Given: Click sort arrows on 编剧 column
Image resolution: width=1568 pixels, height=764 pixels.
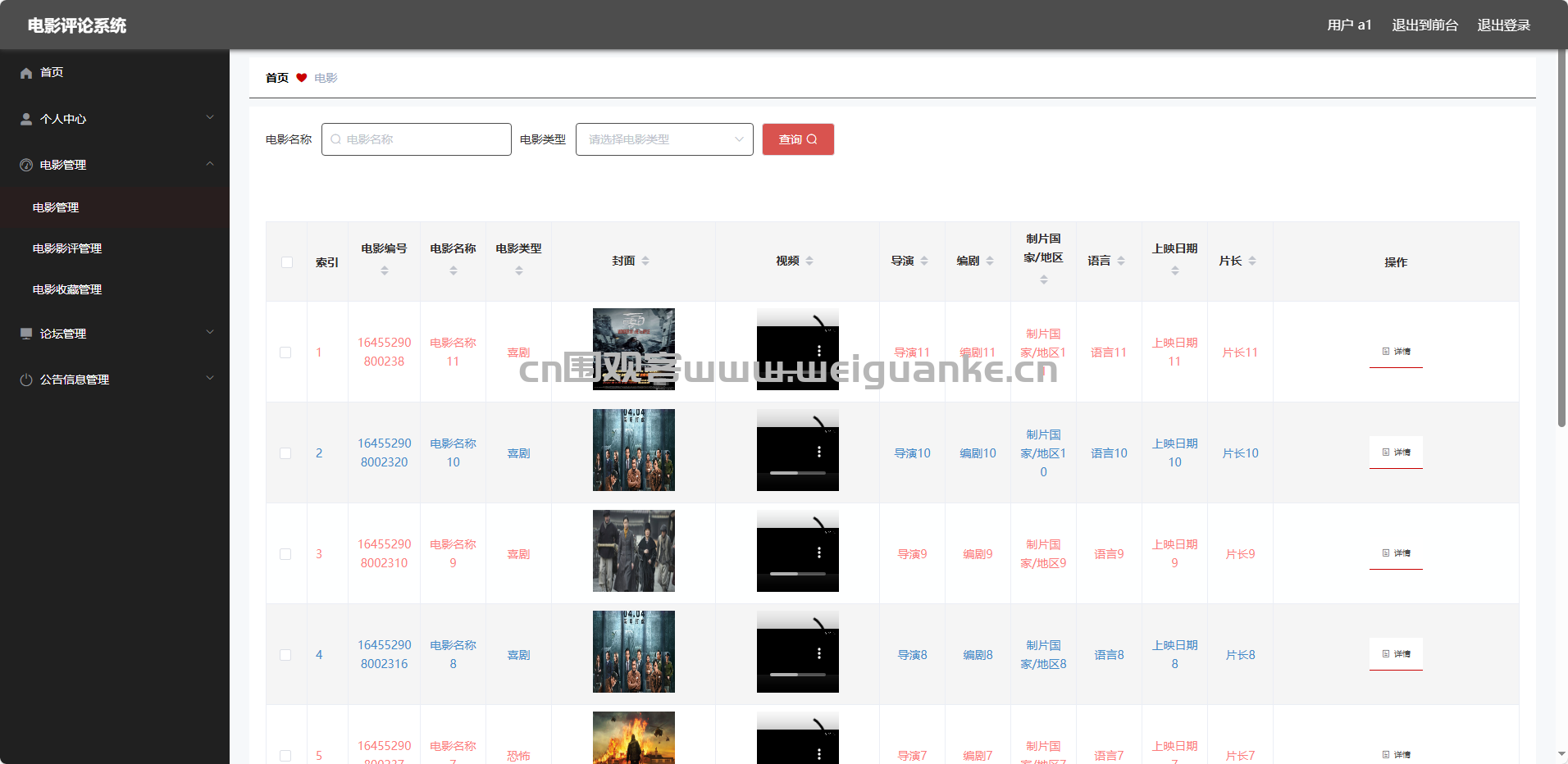Looking at the screenshot, I should click(x=990, y=261).
